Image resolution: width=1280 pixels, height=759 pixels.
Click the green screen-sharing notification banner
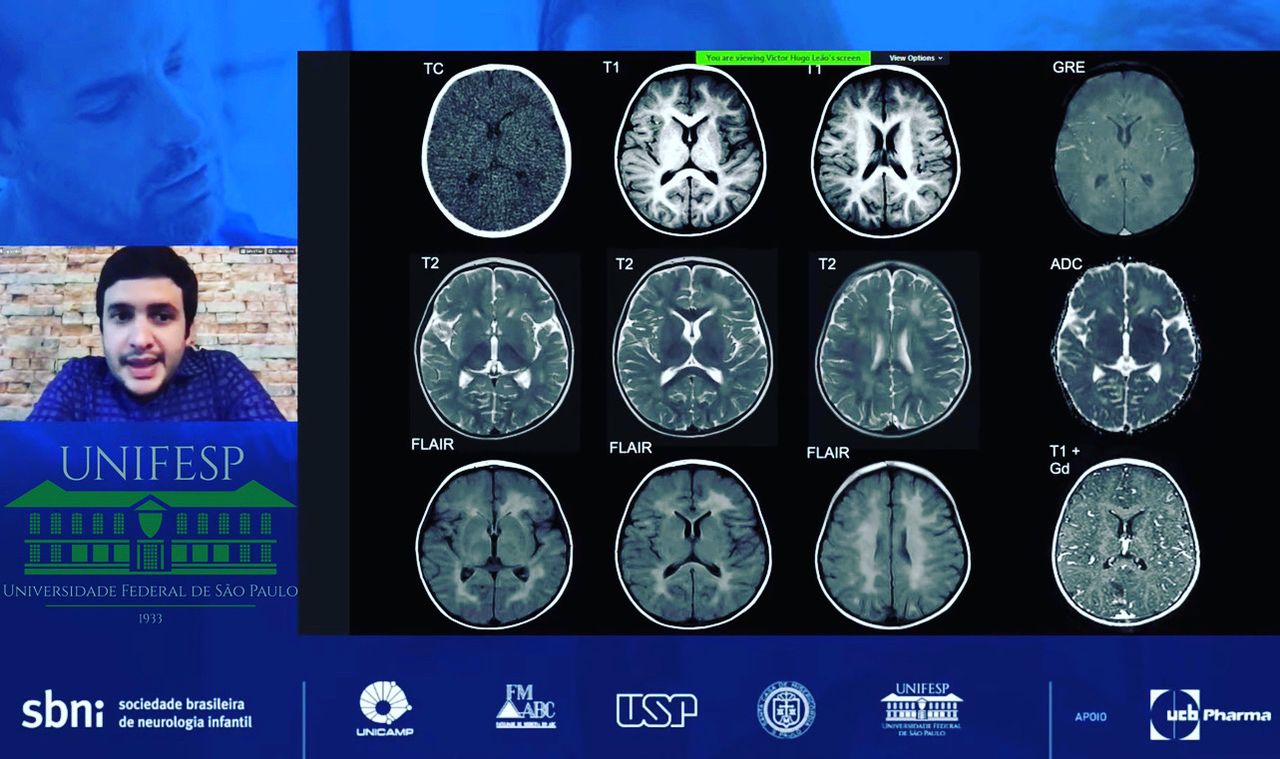click(783, 58)
